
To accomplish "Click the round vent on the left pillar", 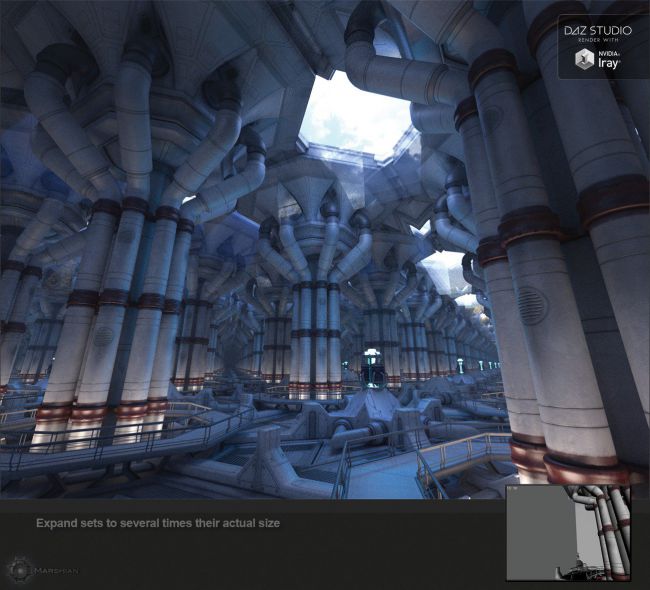I will pos(103,335).
